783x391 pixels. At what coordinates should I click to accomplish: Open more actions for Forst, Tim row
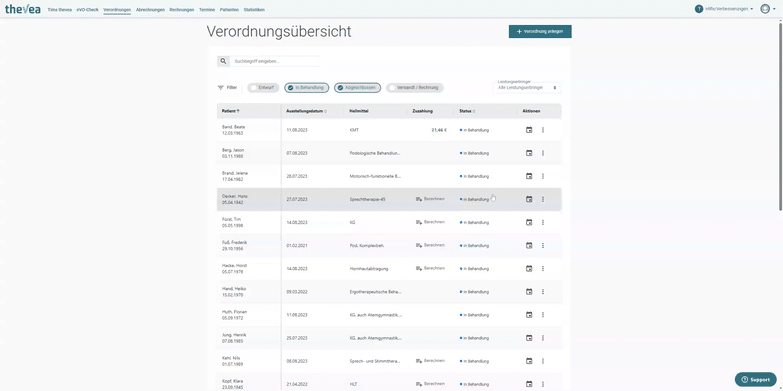point(543,222)
